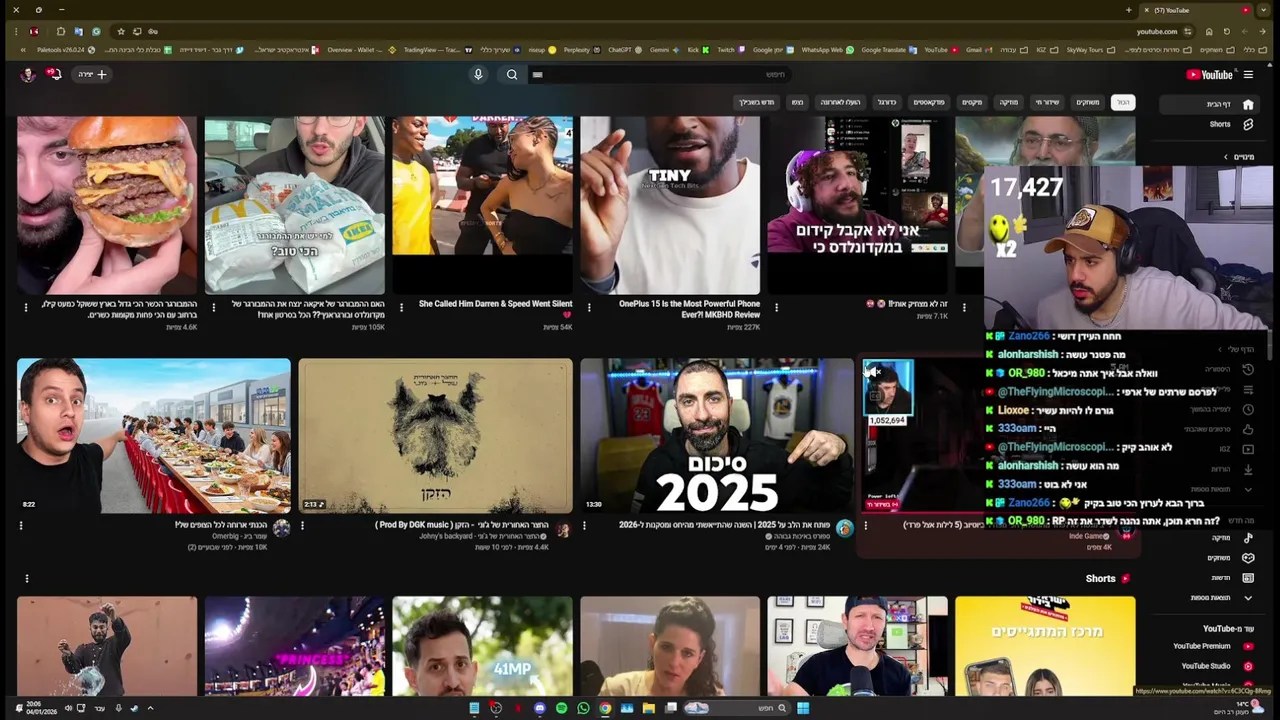Show hidden taskbar tray icons
The width and height of the screenshot is (1280, 720).
coord(150,708)
